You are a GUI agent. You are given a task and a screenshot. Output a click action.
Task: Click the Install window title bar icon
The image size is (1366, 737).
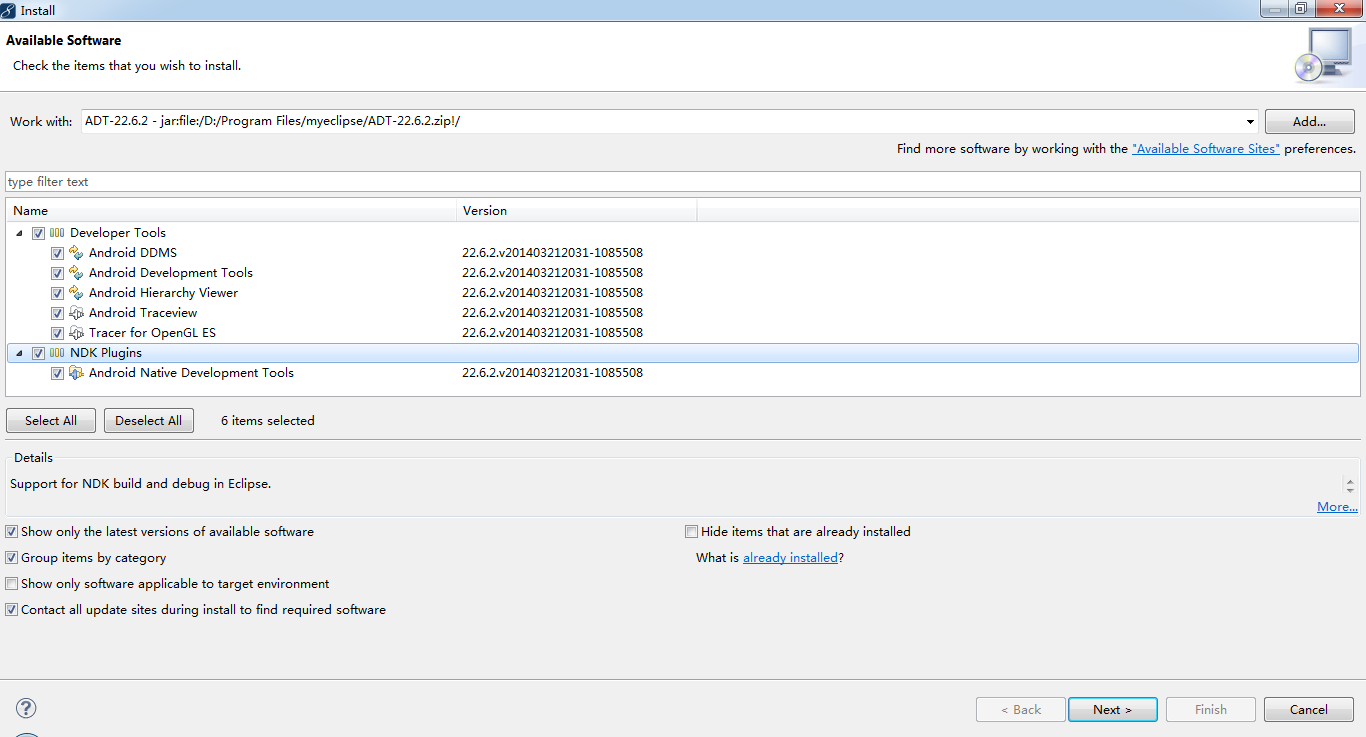9,10
